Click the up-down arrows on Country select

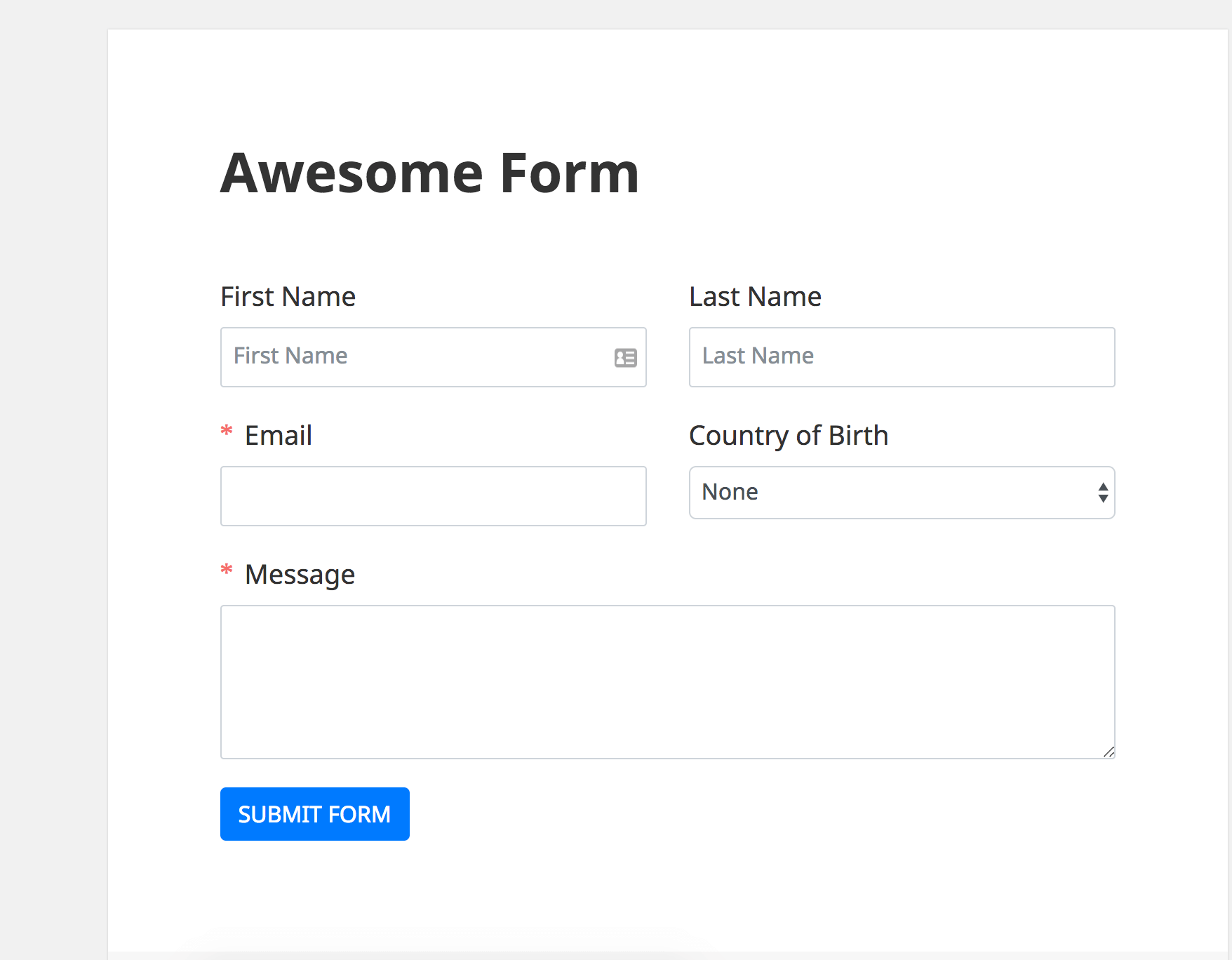(1103, 493)
